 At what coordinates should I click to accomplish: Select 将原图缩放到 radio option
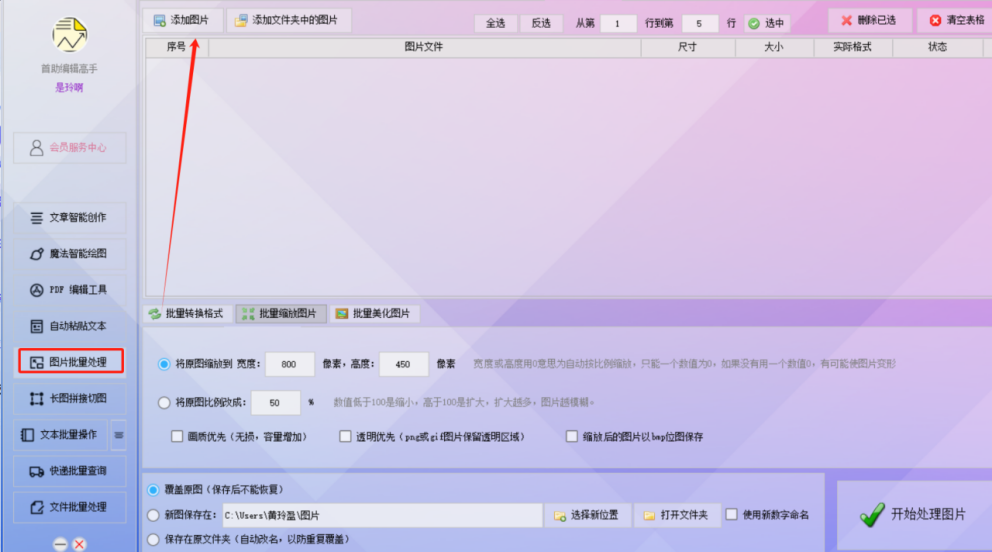coord(164,364)
